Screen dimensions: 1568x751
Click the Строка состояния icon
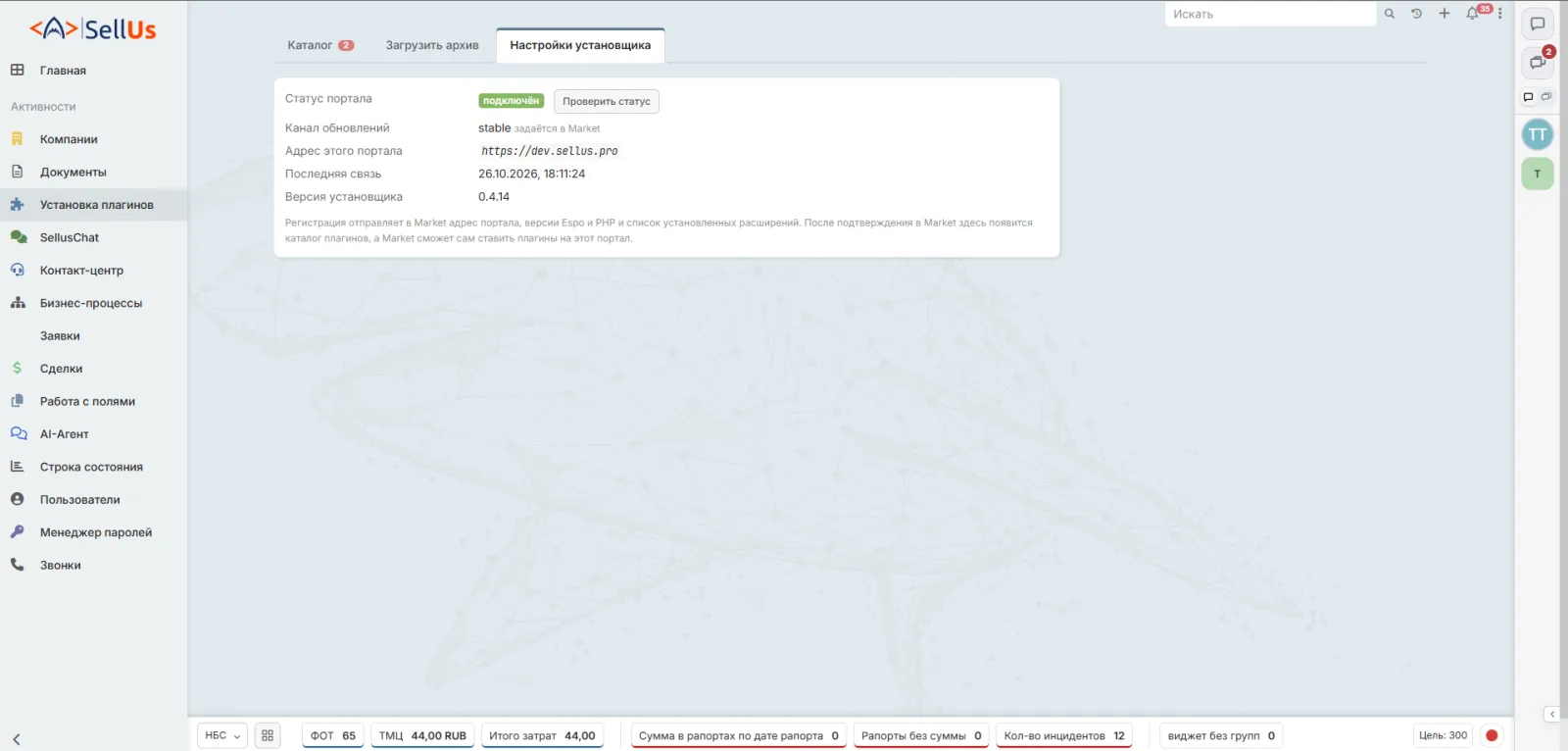(17, 467)
